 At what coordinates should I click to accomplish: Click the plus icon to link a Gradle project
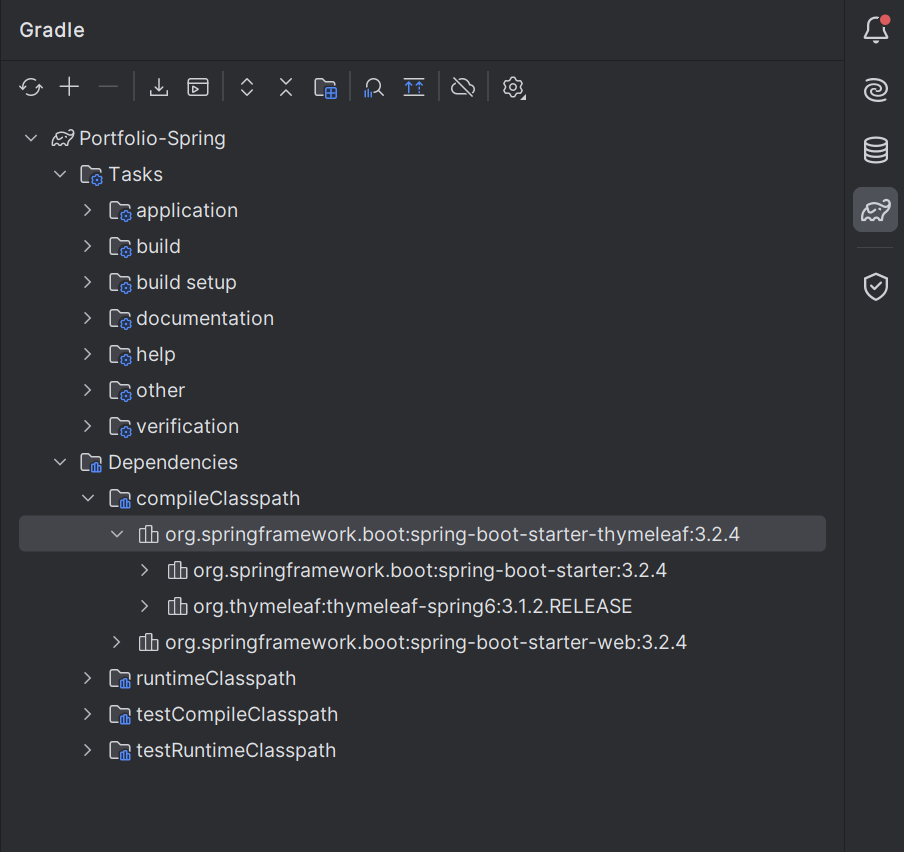point(69,87)
